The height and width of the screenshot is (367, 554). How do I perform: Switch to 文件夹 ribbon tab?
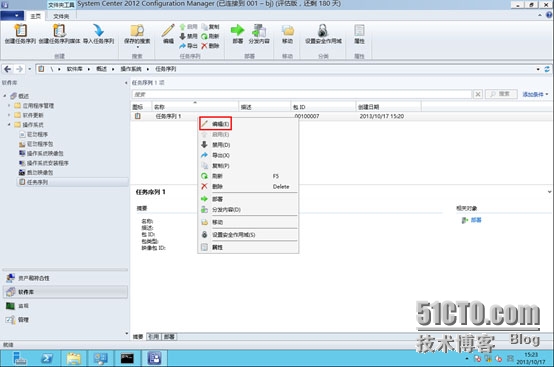pyautogui.click(x=61, y=16)
